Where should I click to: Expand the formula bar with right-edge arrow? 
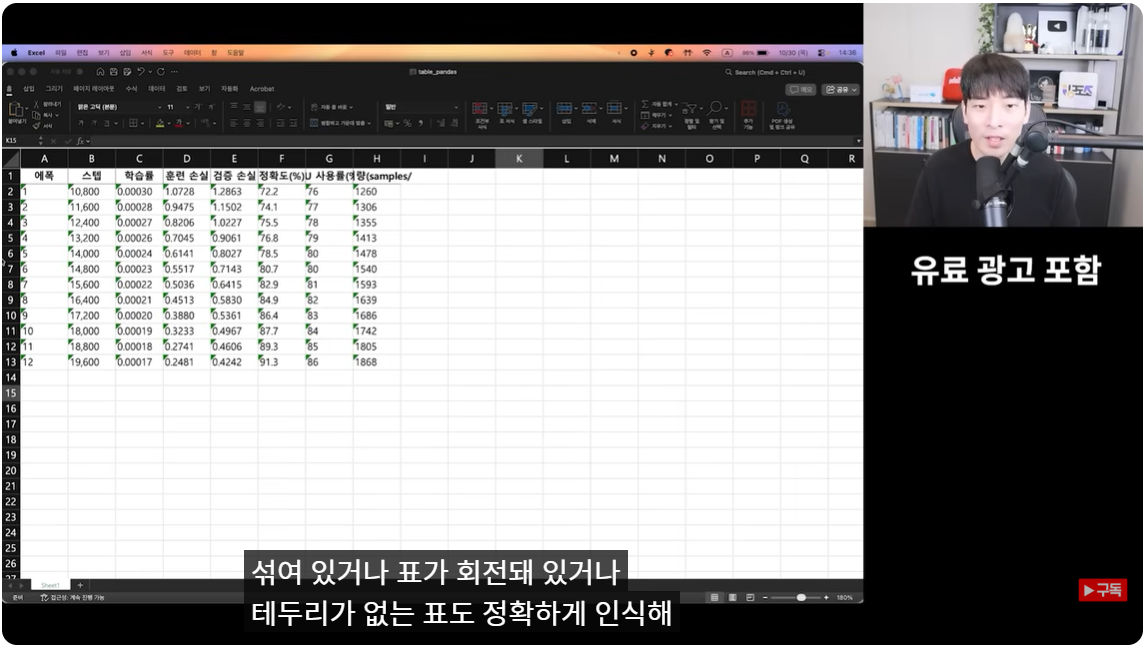pos(858,141)
